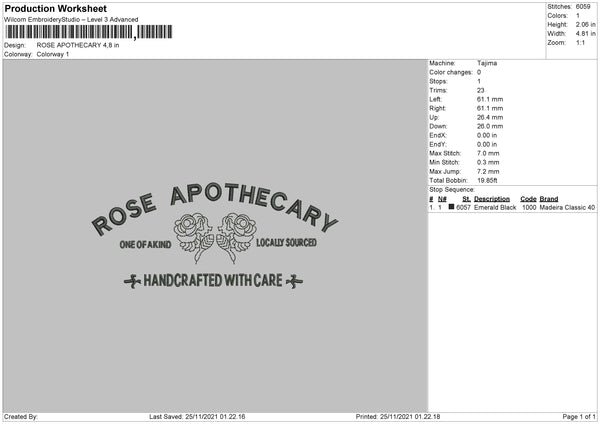The height and width of the screenshot is (424, 600).
Task: Click Up value 26.4 mm
Action: (x=490, y=117)
